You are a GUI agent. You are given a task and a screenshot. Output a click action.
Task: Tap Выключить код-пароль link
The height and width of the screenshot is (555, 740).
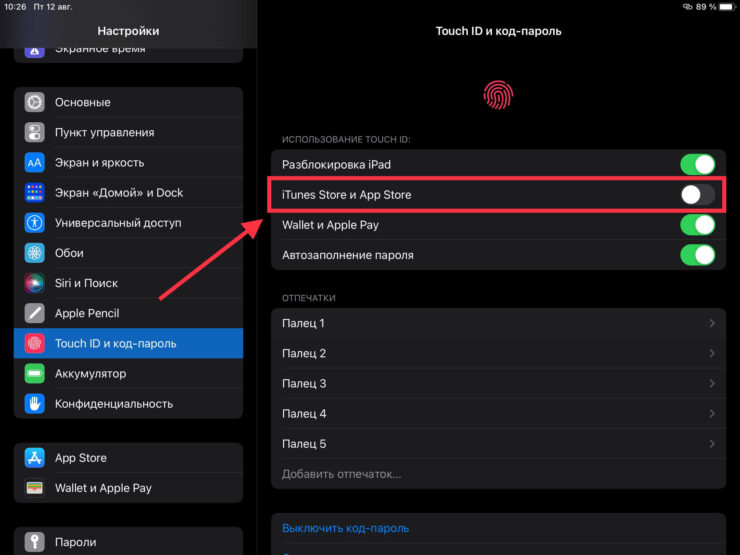pos(345,528)
